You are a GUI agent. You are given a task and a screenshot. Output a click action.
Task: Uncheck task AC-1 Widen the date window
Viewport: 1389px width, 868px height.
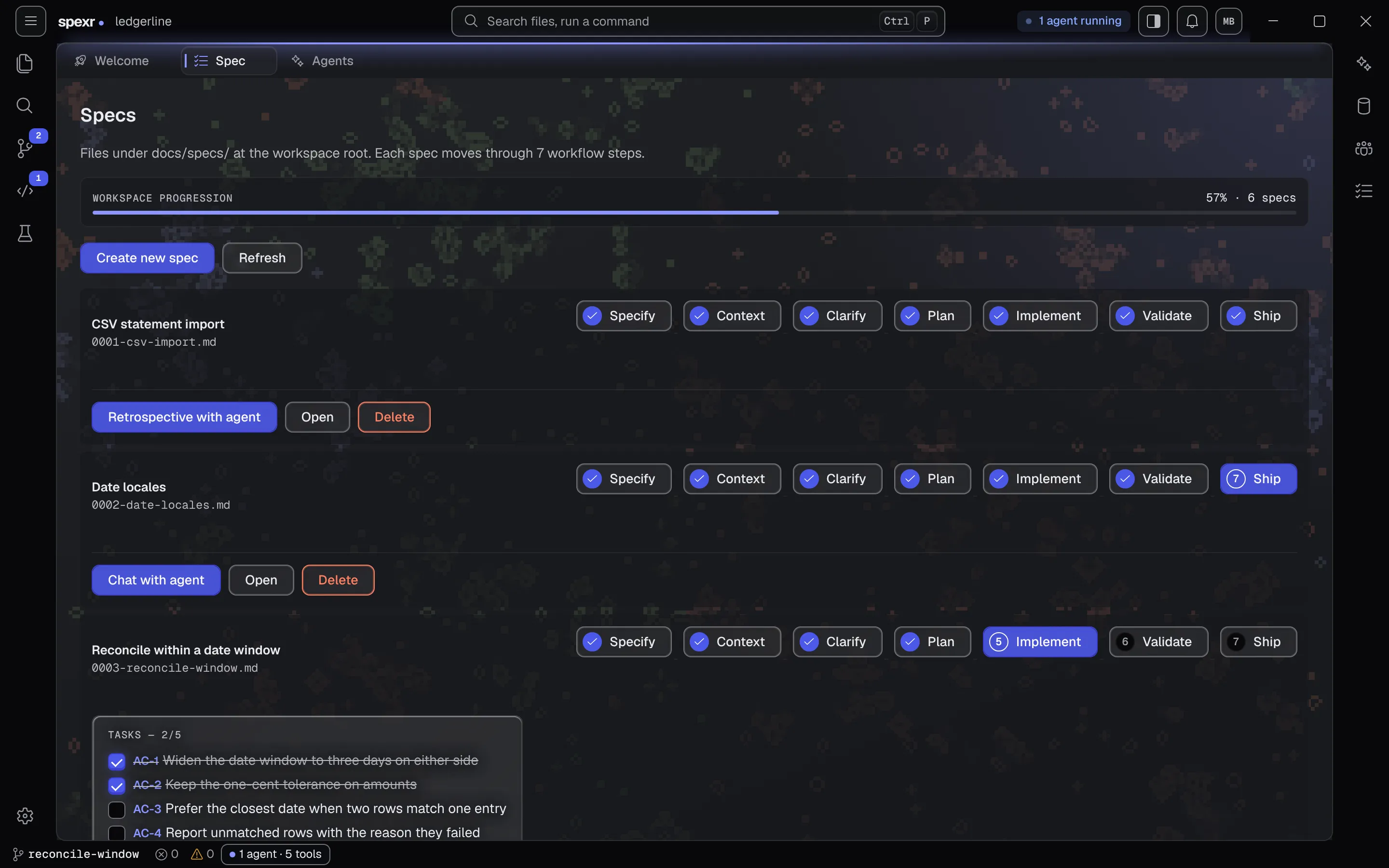point(117,761)
